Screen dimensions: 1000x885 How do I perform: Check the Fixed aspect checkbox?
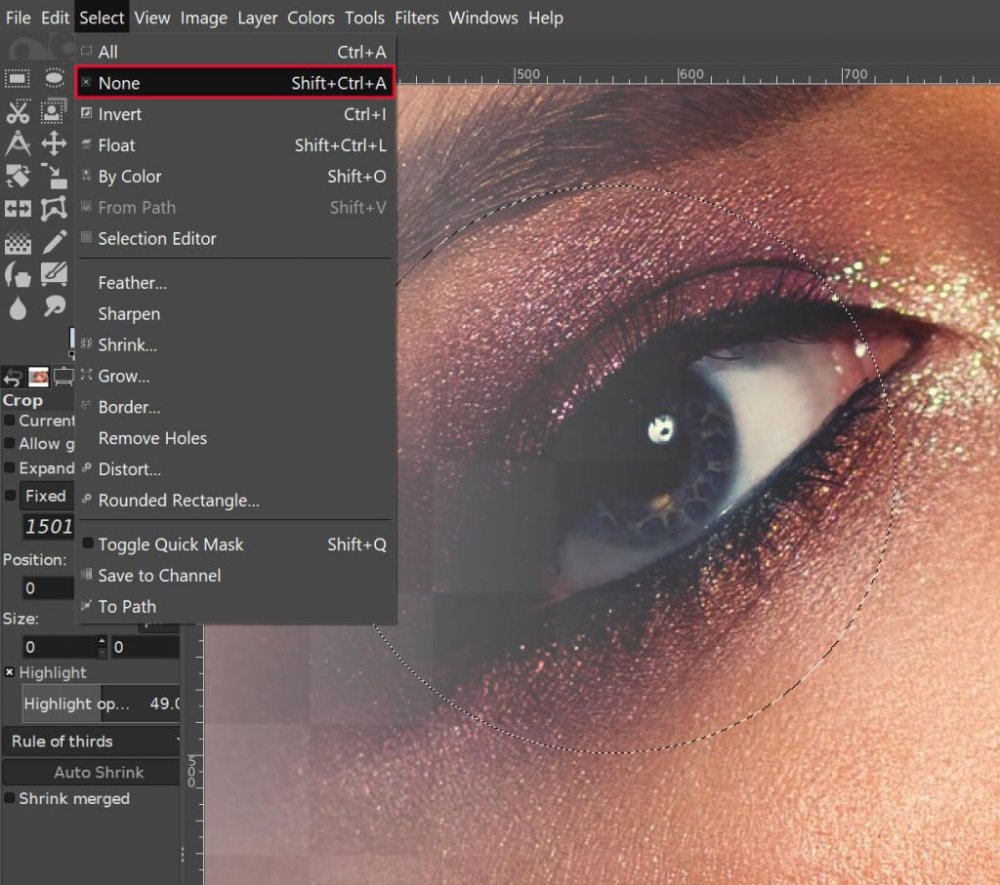tap(10, 496)
